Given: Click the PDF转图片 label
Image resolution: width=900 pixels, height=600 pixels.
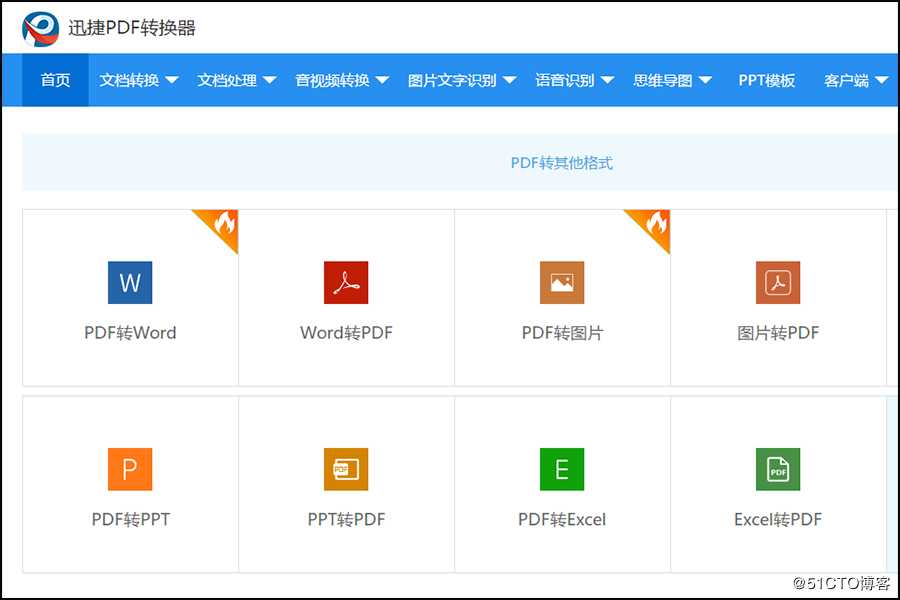Looking at the screenshot, I should (562, 333).
